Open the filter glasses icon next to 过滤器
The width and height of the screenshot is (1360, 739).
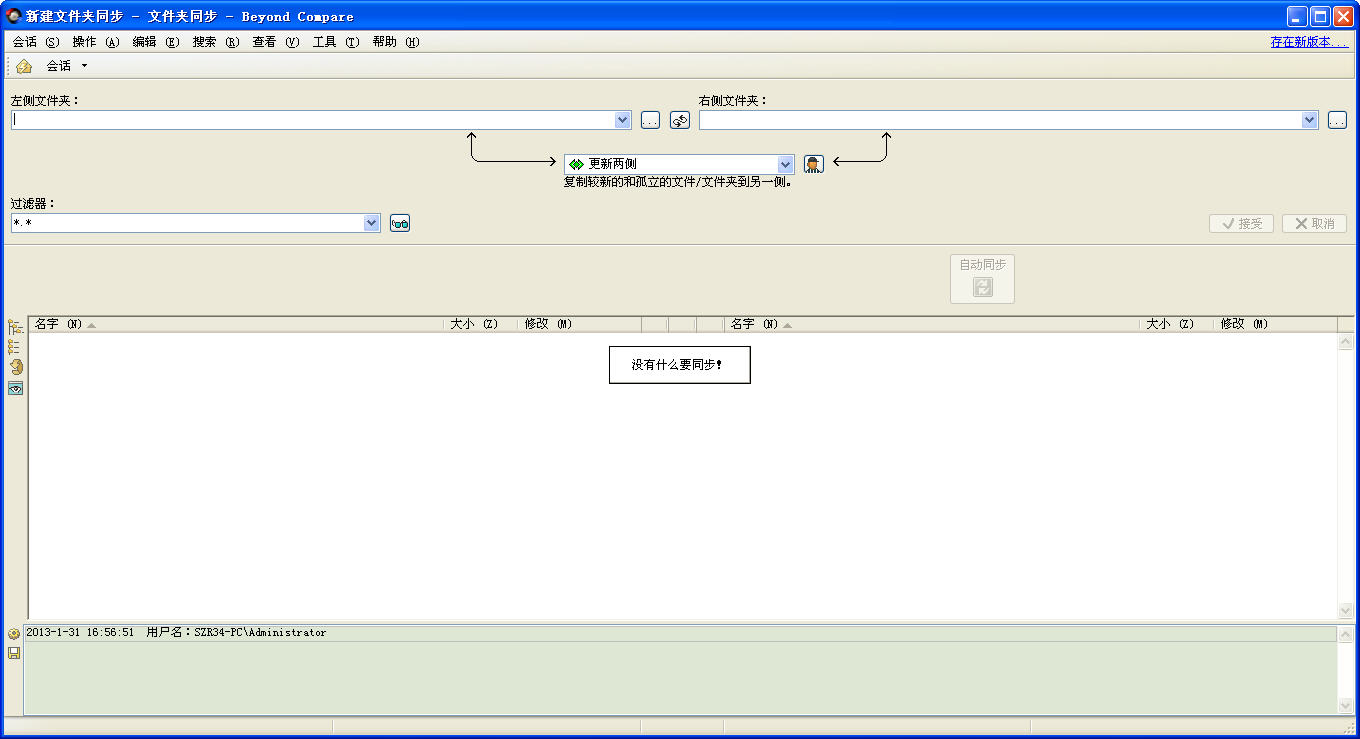tap(400, 223)
